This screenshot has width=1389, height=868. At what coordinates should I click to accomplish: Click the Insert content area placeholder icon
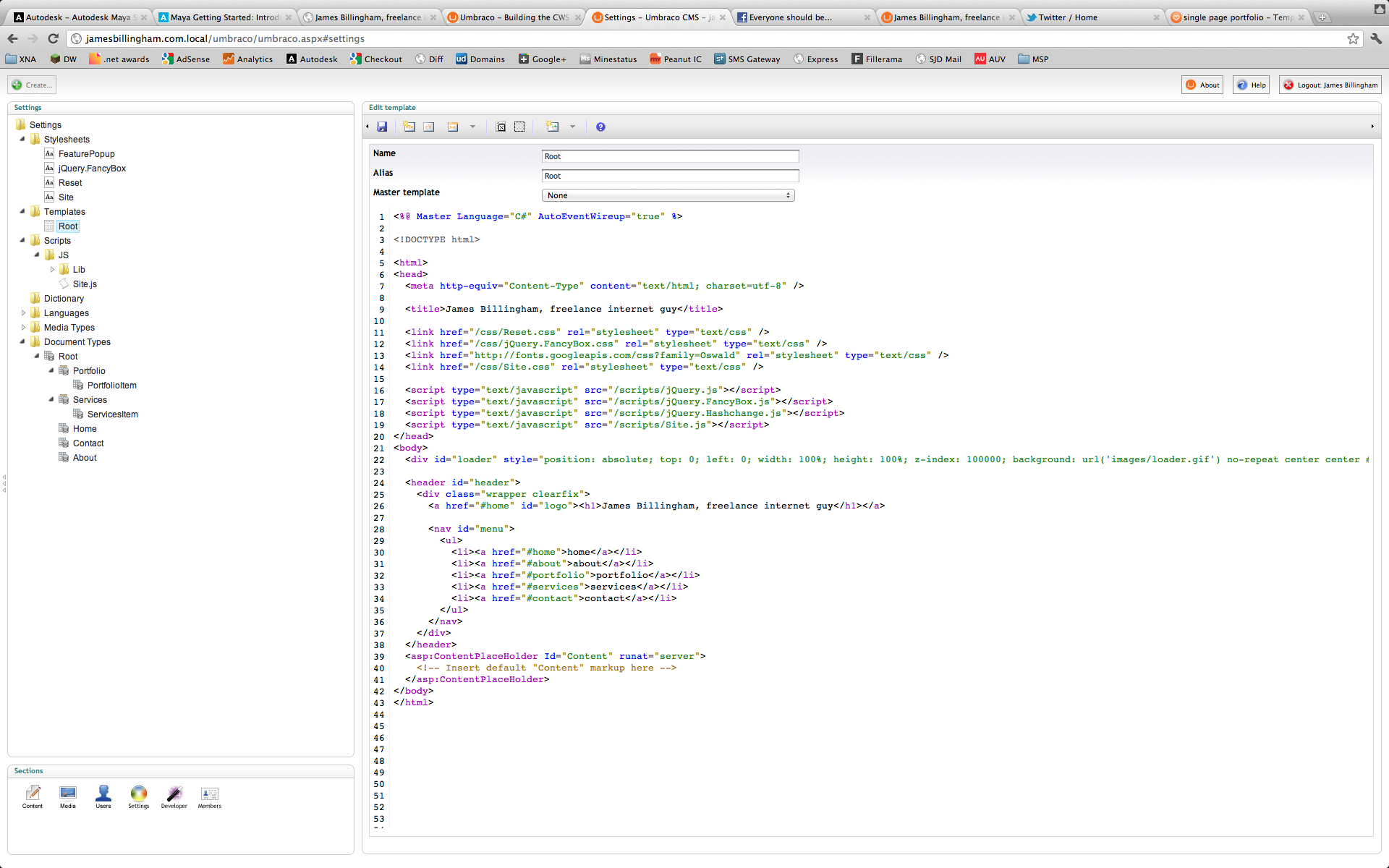coord(501,127)
